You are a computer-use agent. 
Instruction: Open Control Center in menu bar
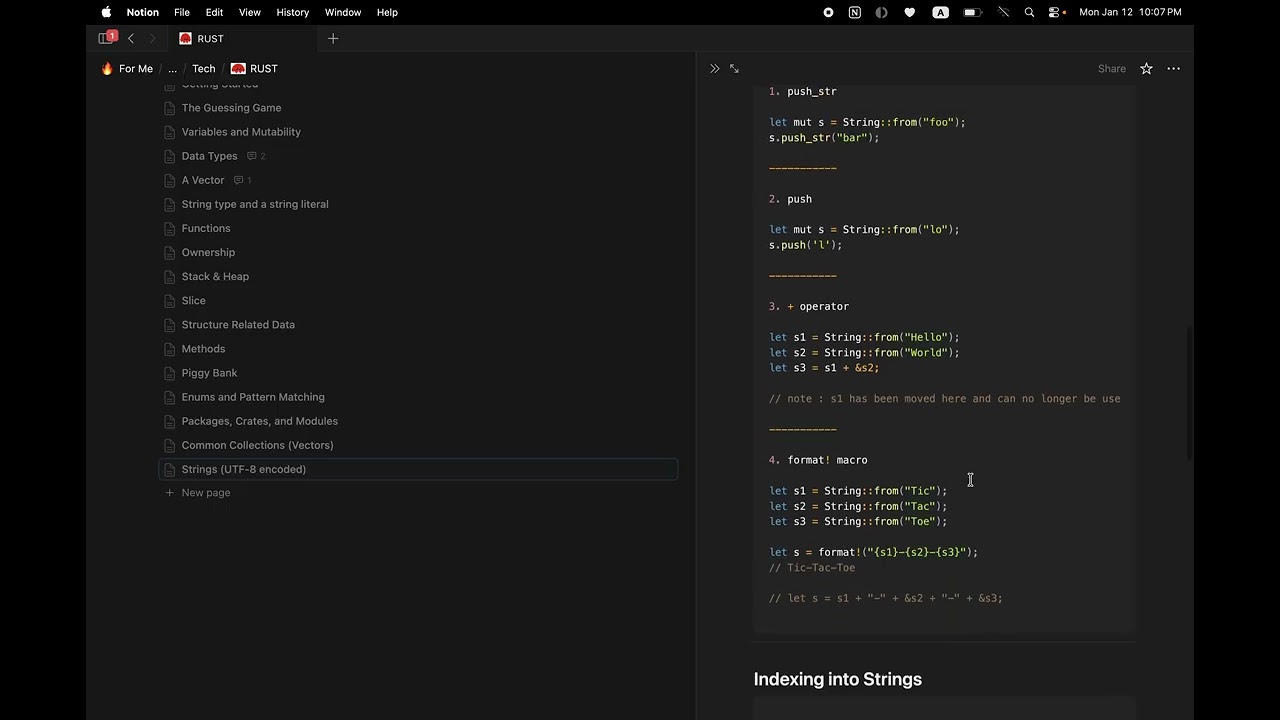pos(1055,12)
